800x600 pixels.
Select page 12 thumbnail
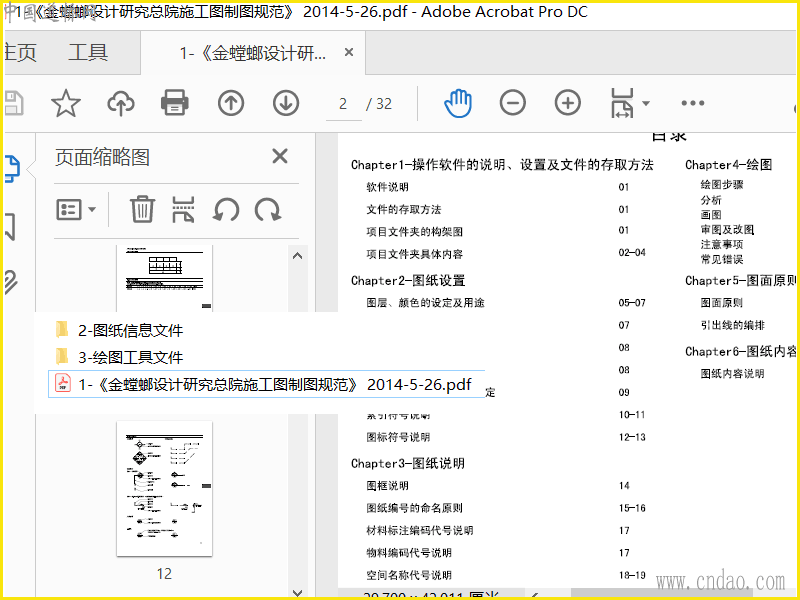point(164,489)
